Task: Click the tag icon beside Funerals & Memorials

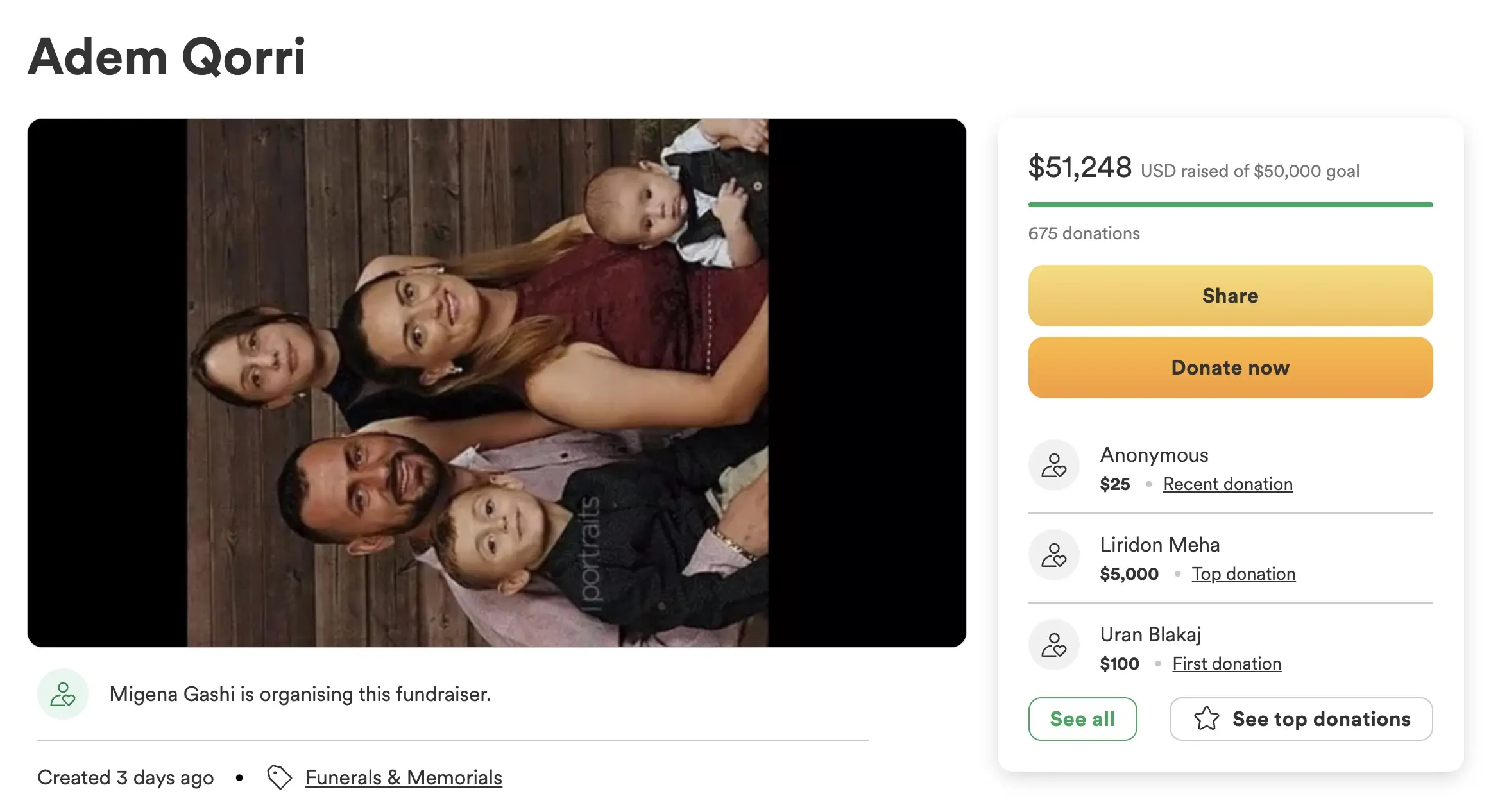Action: [279, 777]
